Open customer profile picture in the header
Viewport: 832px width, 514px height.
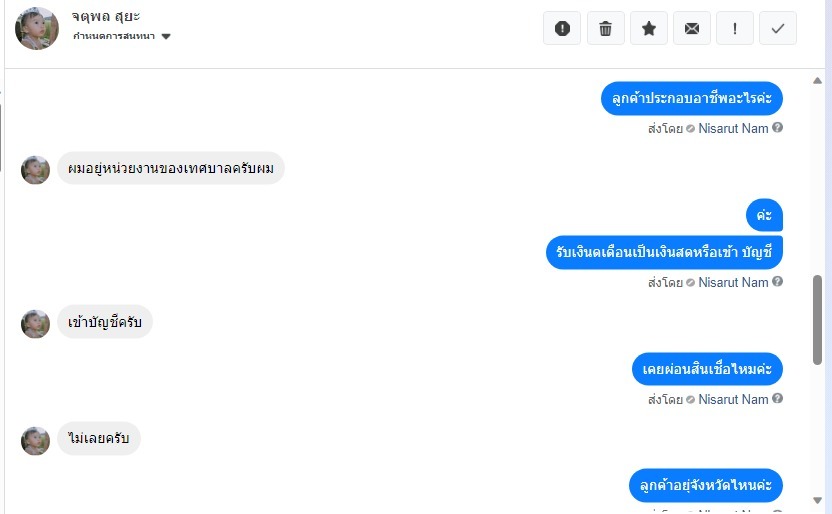[x=37, y=28]
